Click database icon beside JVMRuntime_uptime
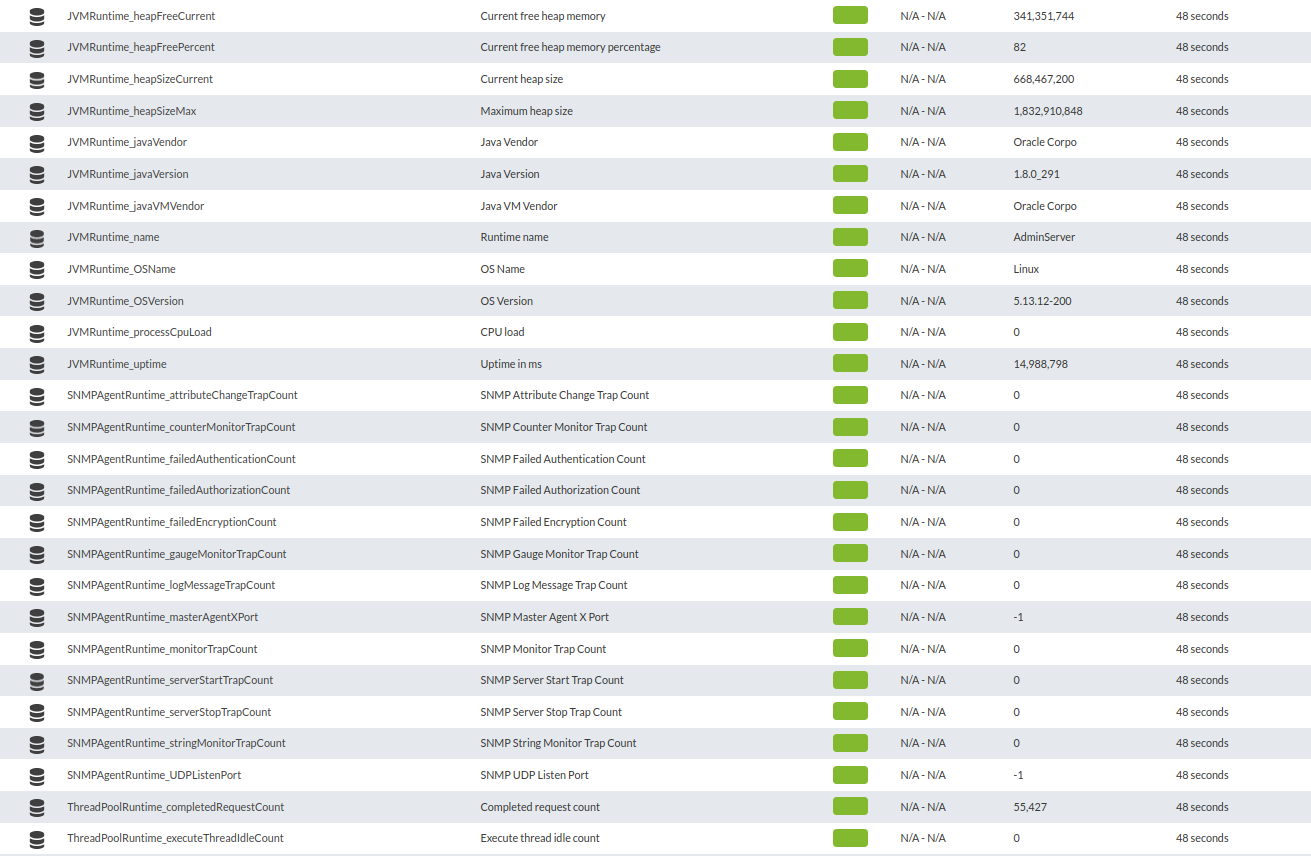The width and height of the screenshot is (1311, 856). [x=37, y=365]
